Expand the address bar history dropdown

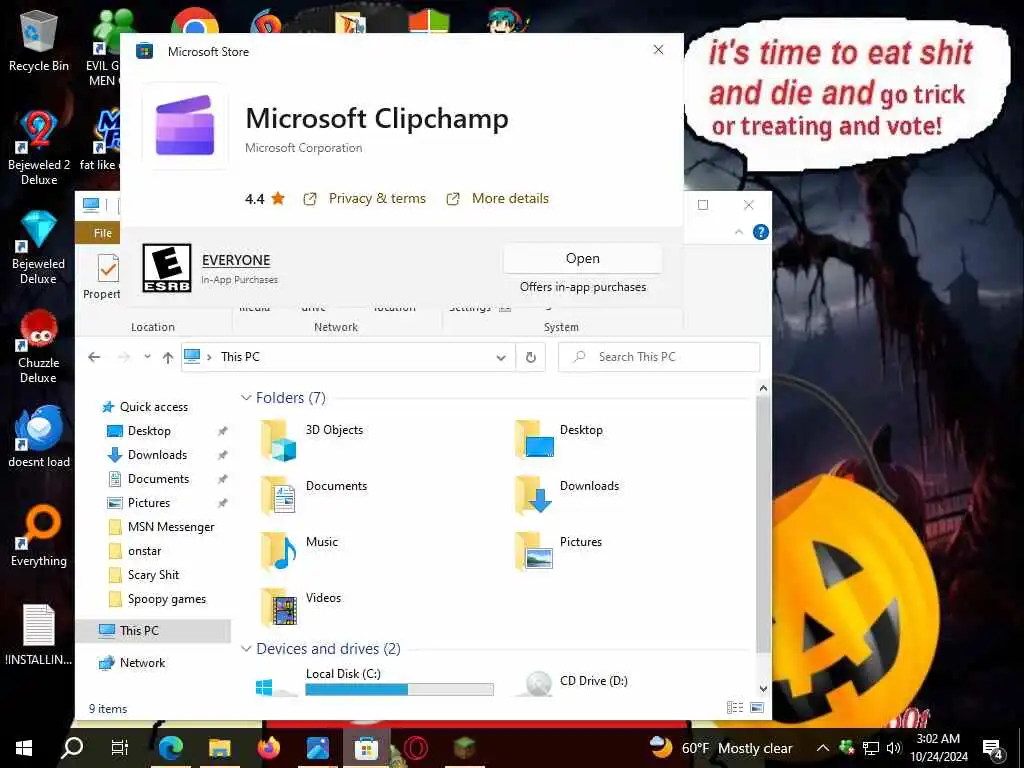tap(501, 357)
